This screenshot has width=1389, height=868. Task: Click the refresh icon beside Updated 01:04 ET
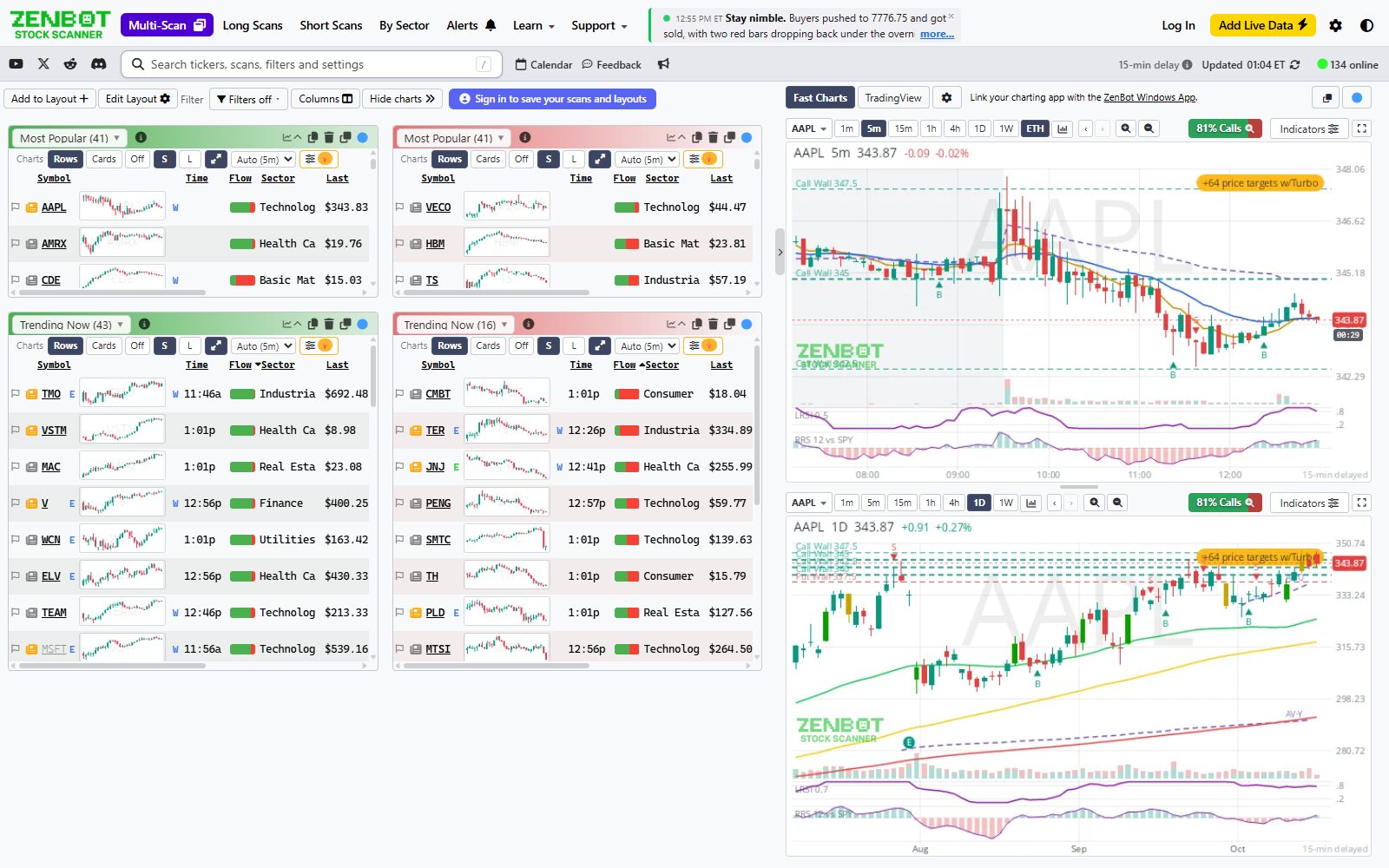1295,64
